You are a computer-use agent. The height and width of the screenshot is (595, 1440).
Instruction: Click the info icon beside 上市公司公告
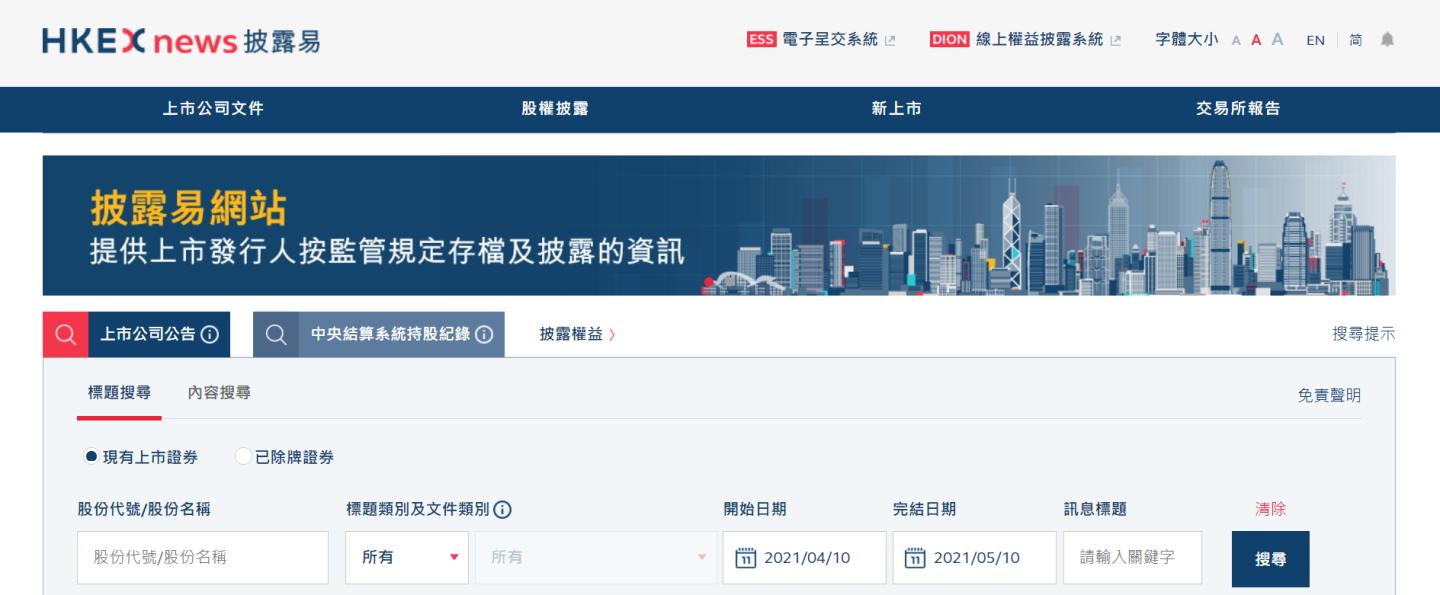(210, 334)
